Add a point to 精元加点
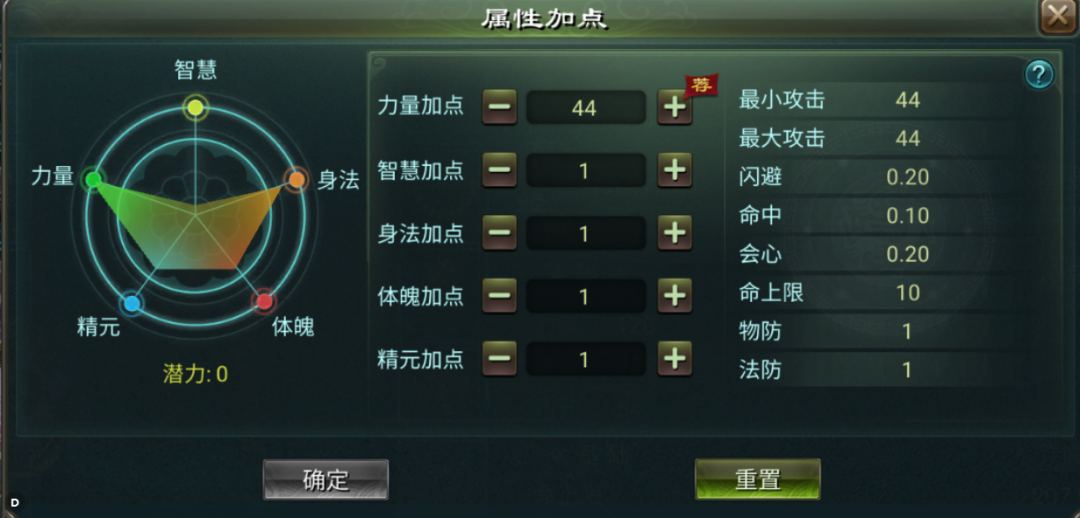This screenshot has width=1080, height=518. coord(674,359)
